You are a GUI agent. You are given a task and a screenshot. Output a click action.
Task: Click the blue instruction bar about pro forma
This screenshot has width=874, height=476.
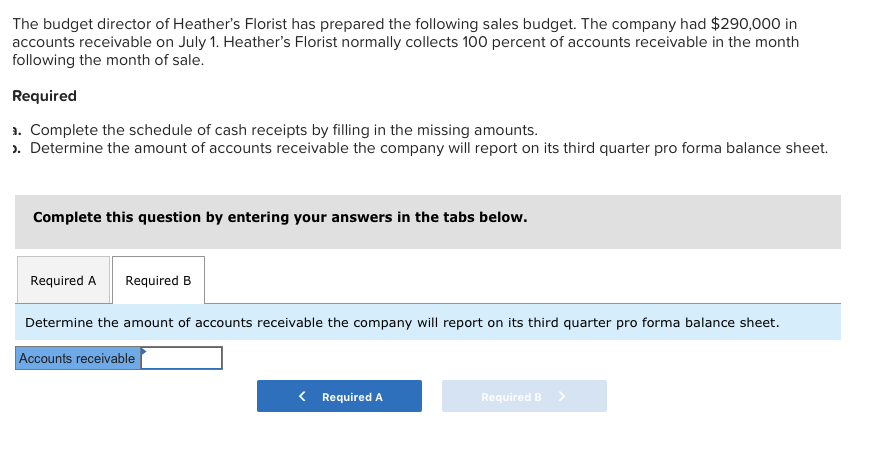click(427, 323)
